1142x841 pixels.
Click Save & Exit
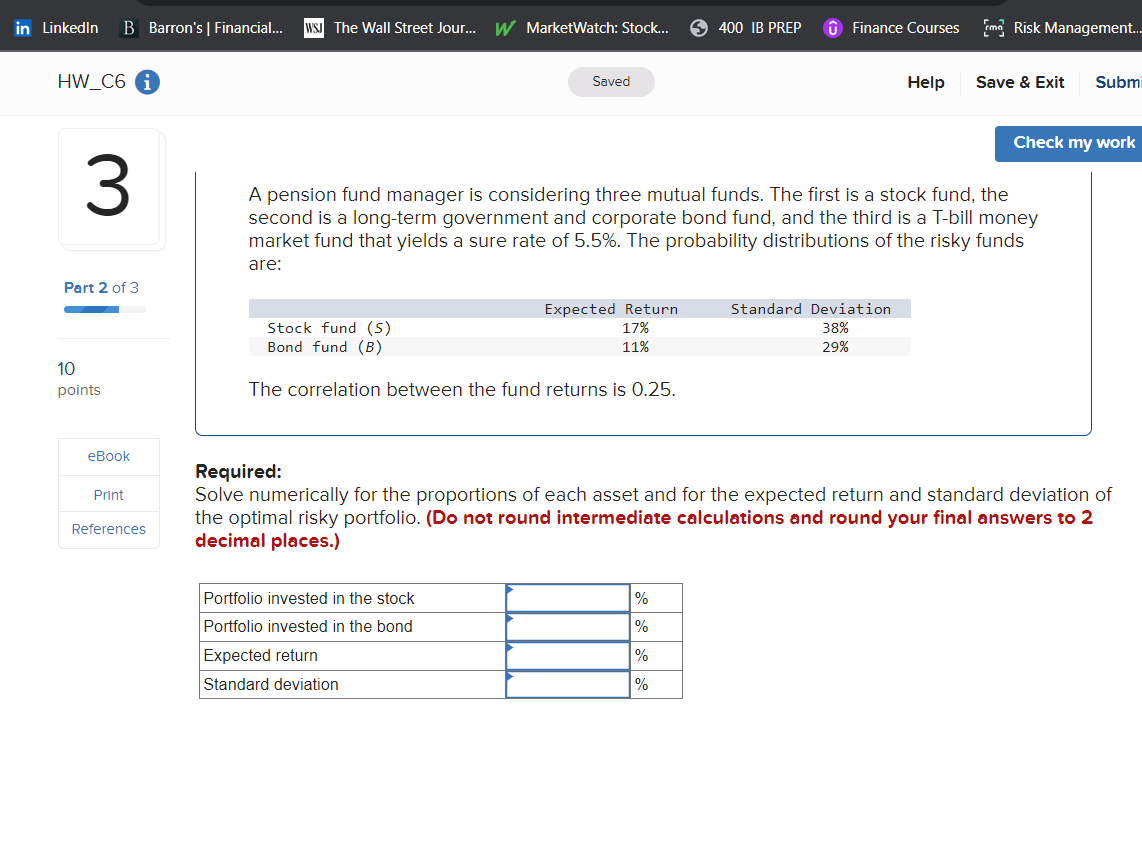click(x=1020, y=82)
